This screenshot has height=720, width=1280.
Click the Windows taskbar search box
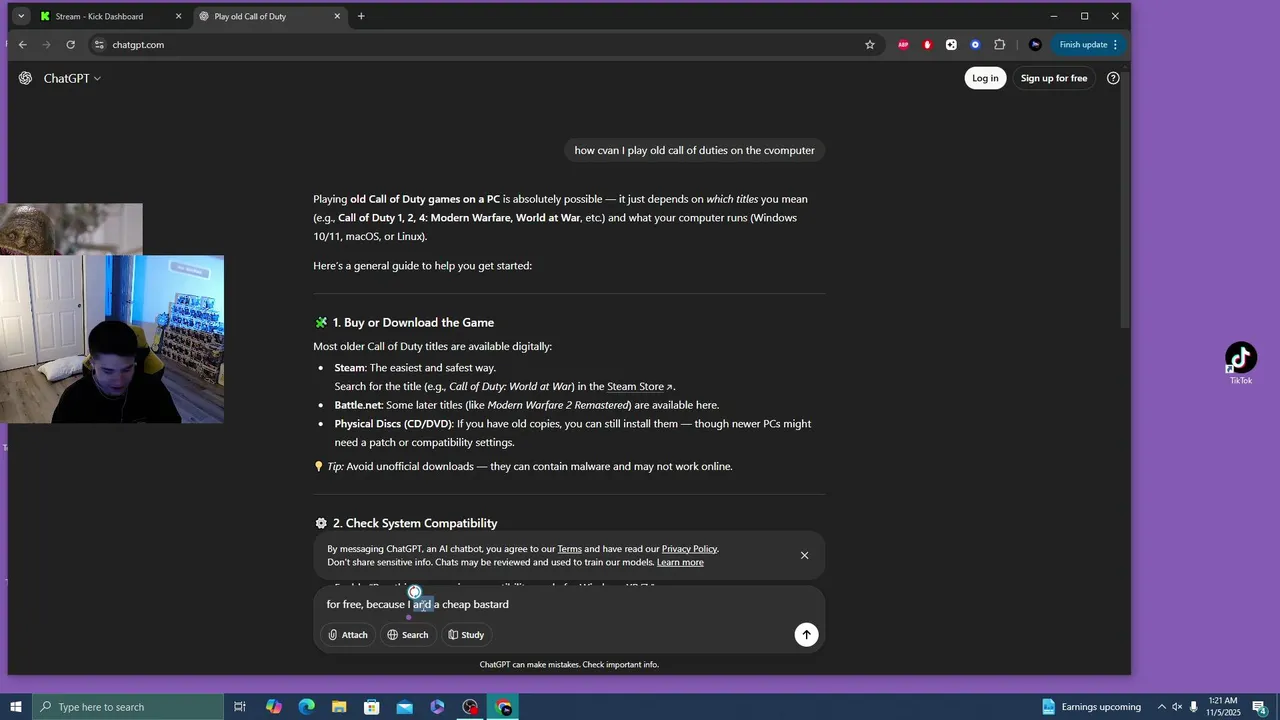click(x=127, y=707)
